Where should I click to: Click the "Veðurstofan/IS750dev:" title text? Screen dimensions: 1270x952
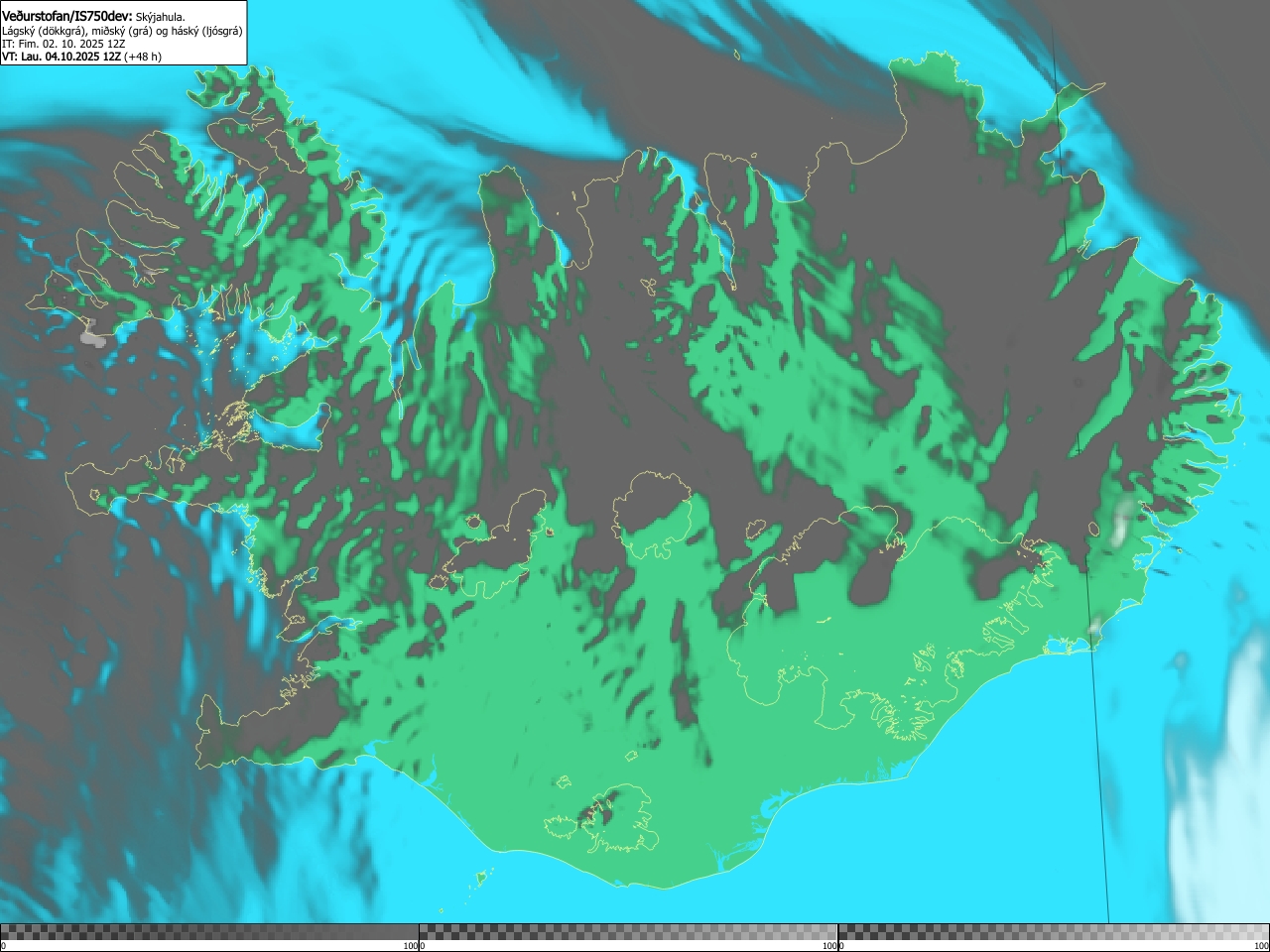tap(67, 16)
